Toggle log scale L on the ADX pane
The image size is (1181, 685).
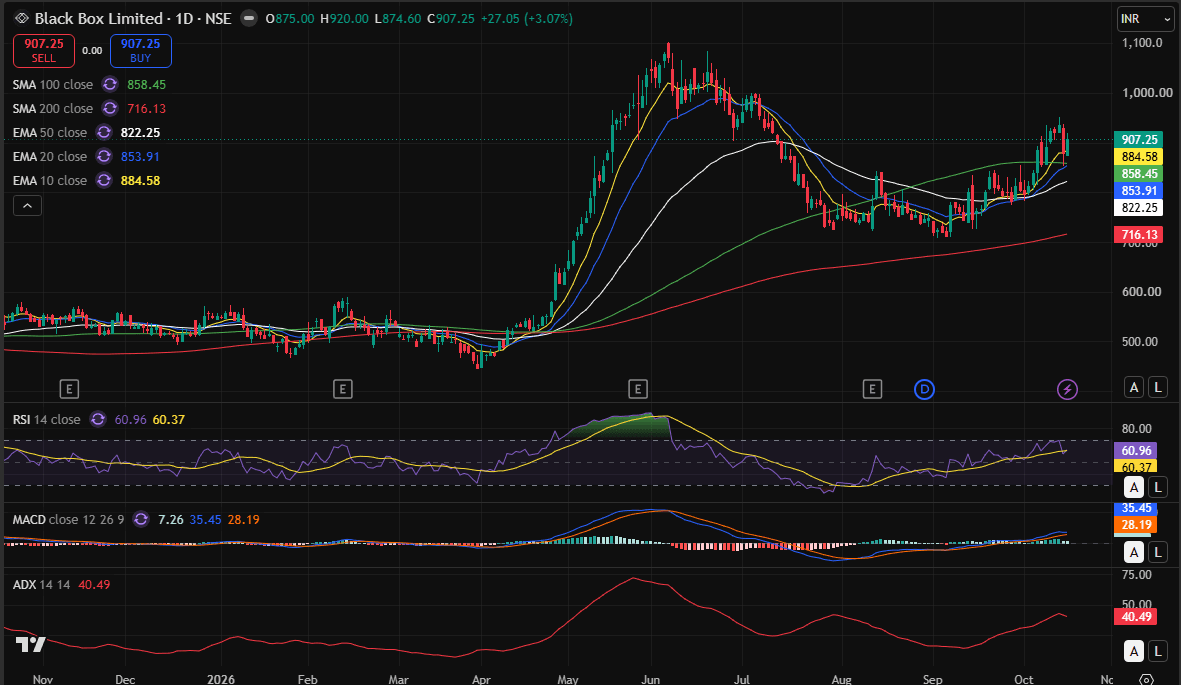click(1158, 651)
